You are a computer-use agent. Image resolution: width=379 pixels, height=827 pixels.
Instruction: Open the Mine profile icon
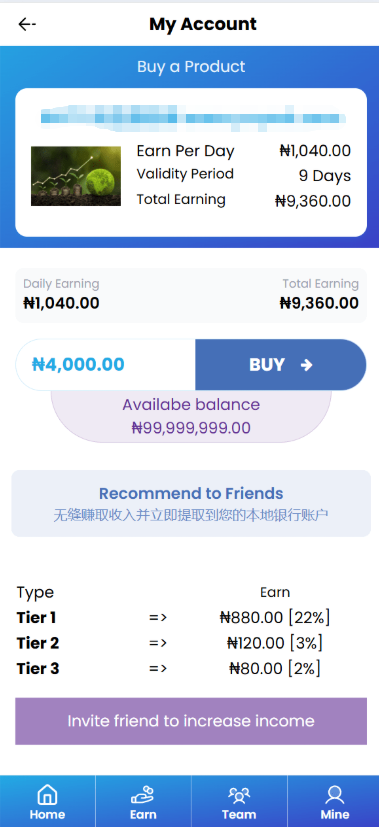335,794
